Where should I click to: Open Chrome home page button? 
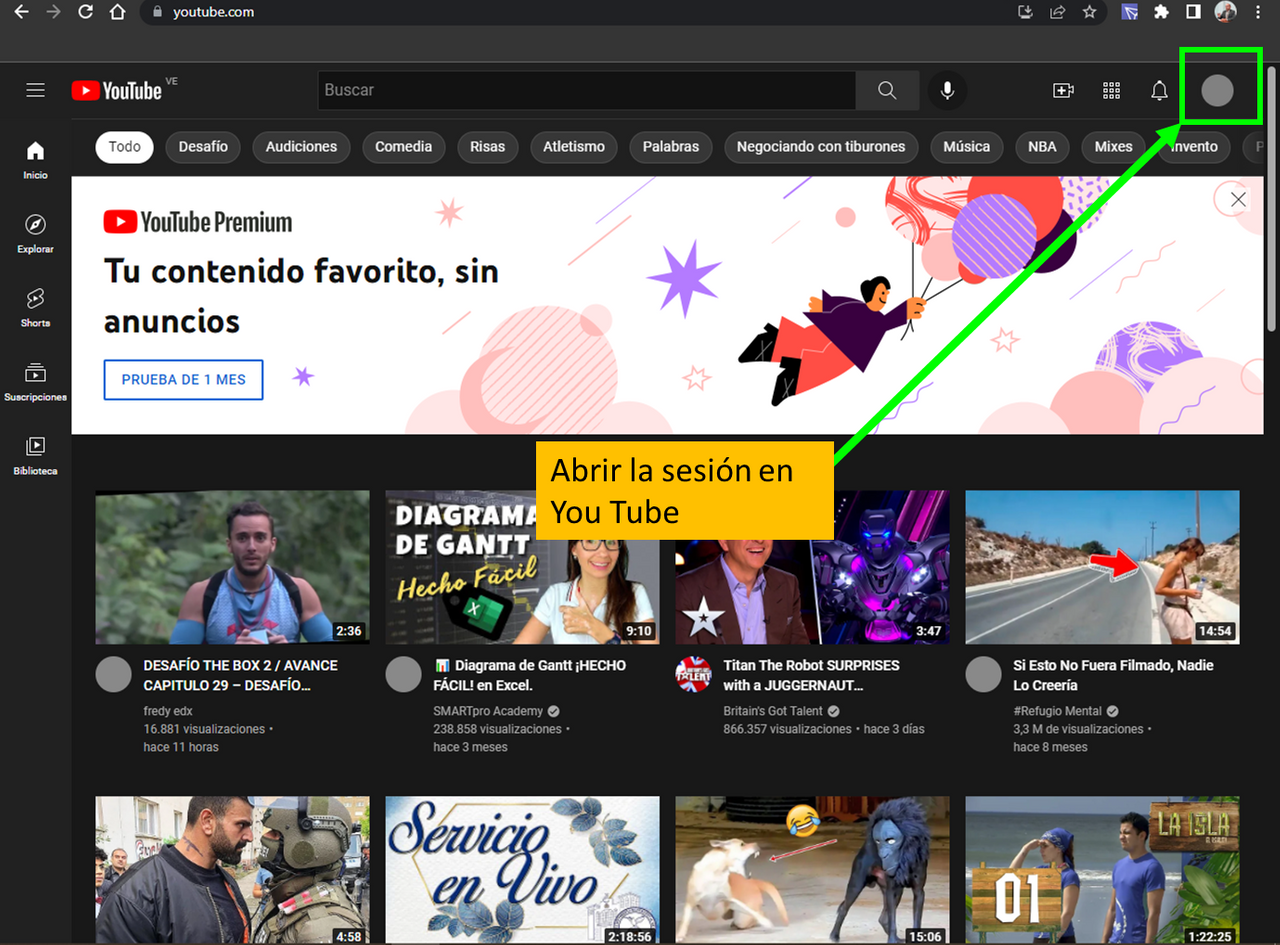118,12
